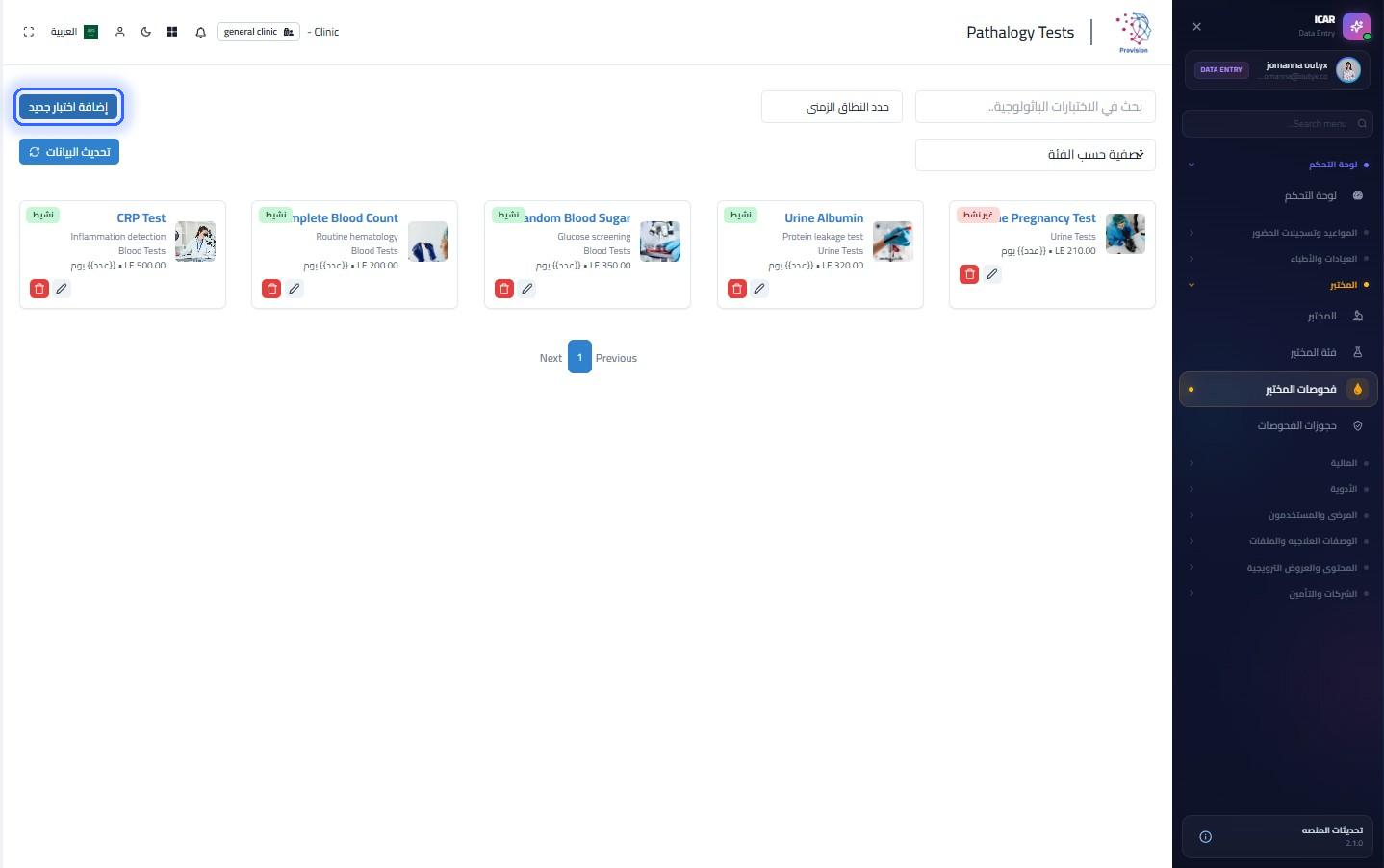The height and width of the screenshot is (868, 1384).
Task: Open the notifications bell
Action: (200, 32)
